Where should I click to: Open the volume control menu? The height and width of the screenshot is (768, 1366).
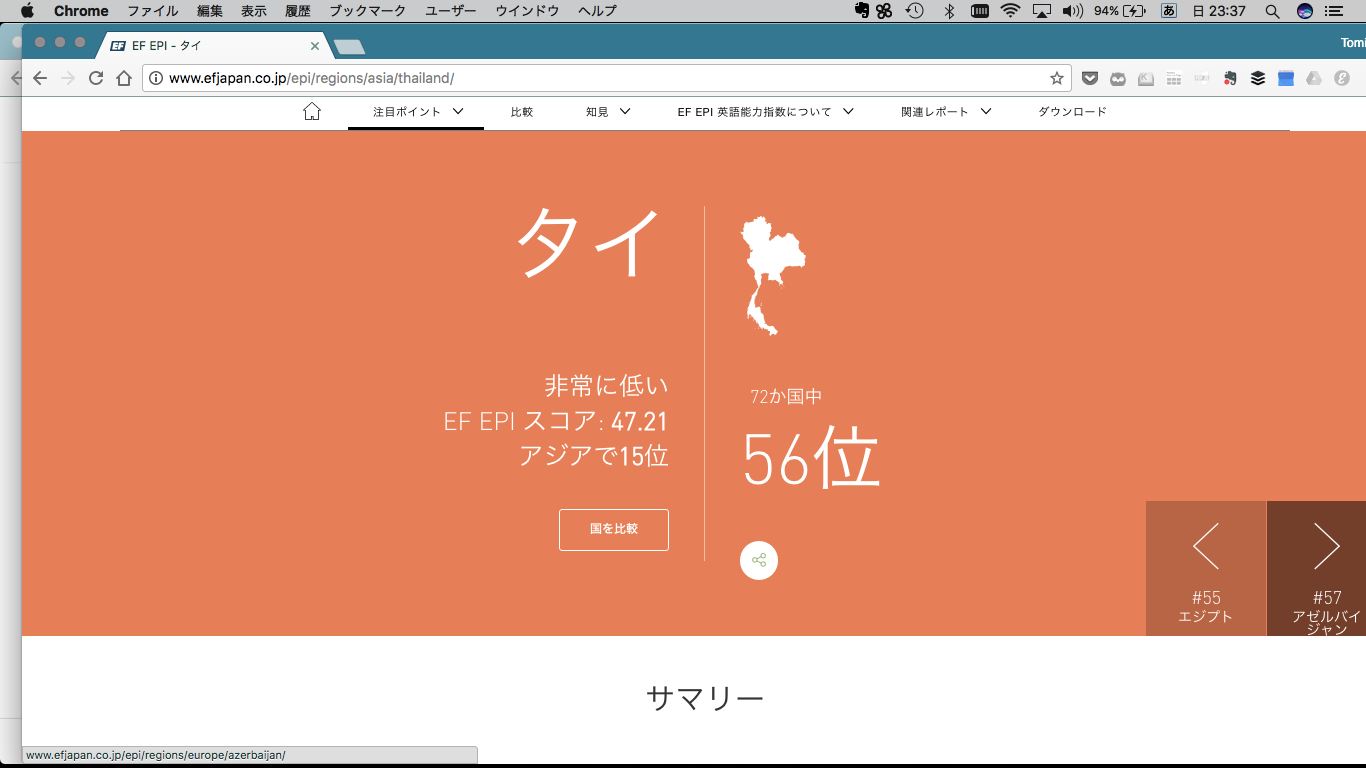click(x=1072, y=11)
